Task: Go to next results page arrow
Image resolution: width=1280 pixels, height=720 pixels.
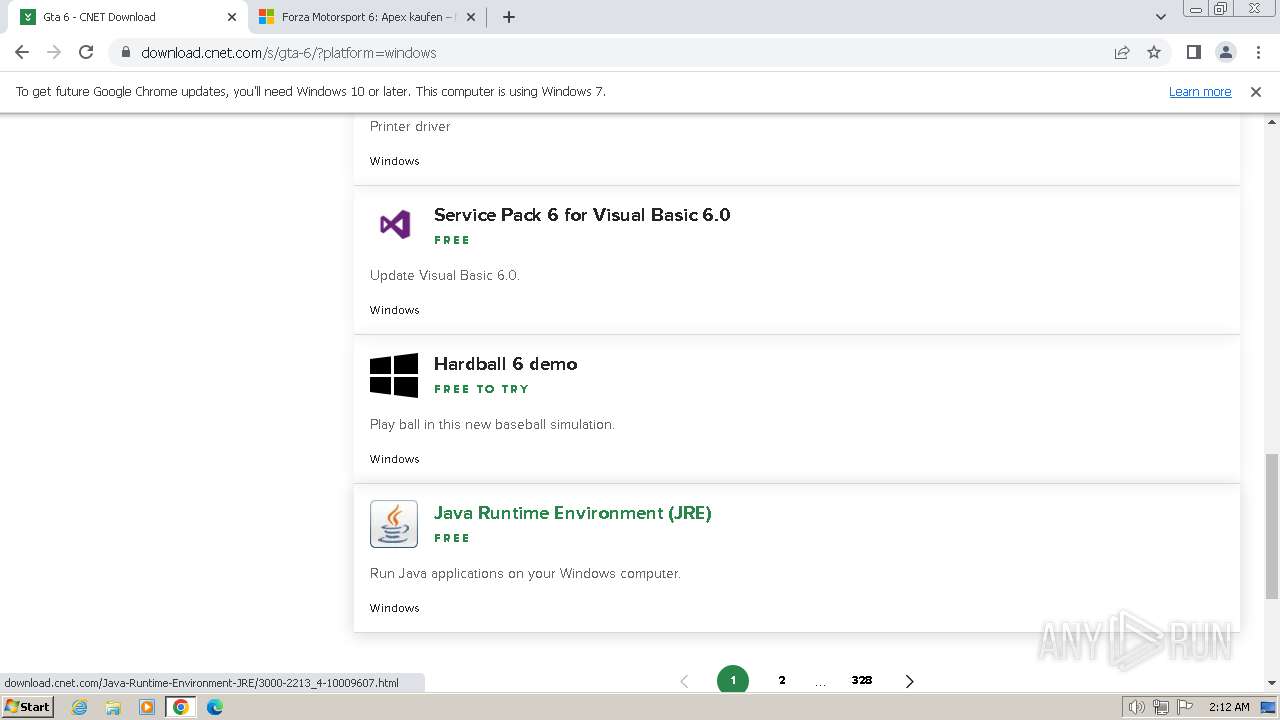Action: [909, 681]
